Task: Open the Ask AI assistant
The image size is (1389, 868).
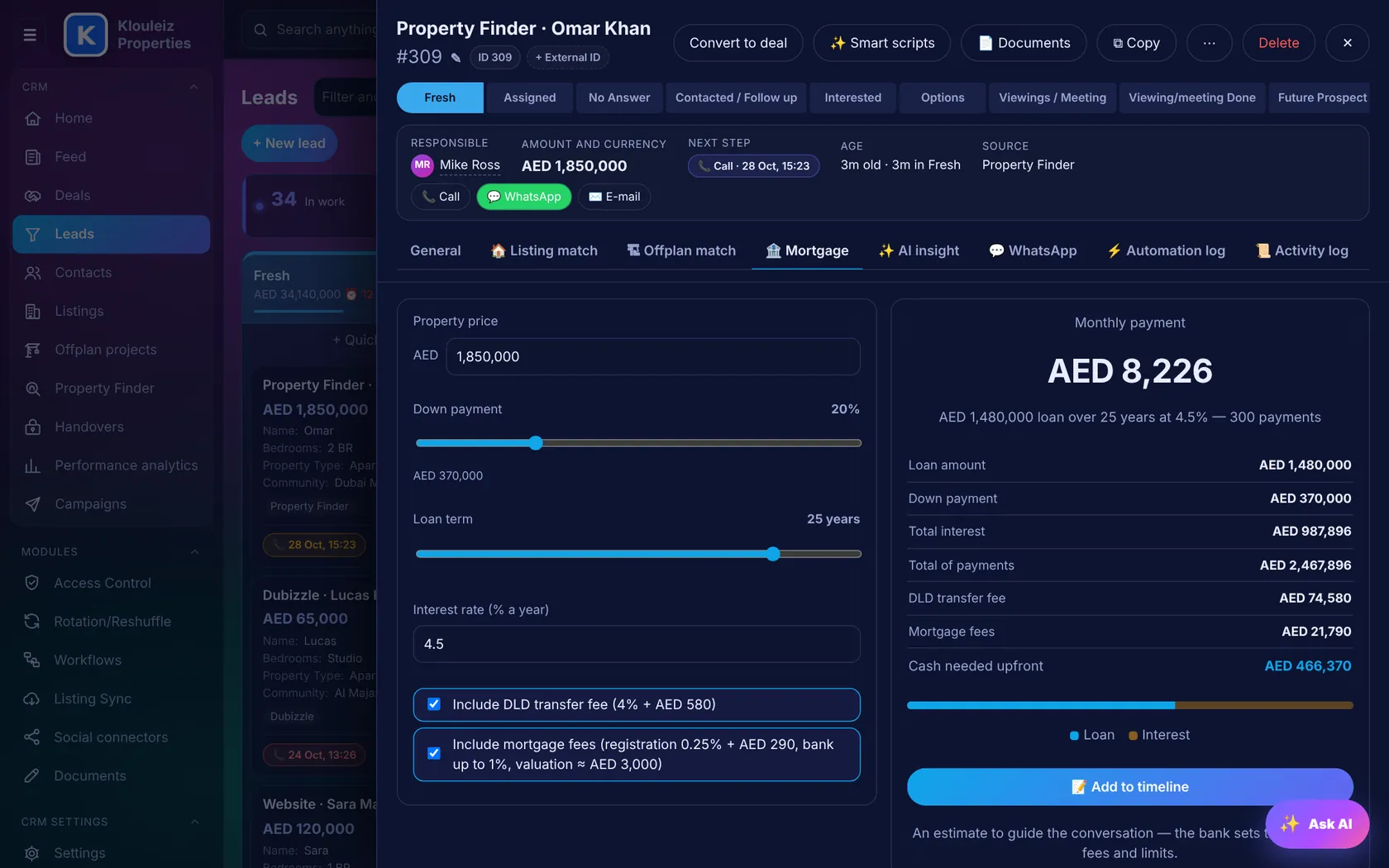Action: [x=1317, y=824]
